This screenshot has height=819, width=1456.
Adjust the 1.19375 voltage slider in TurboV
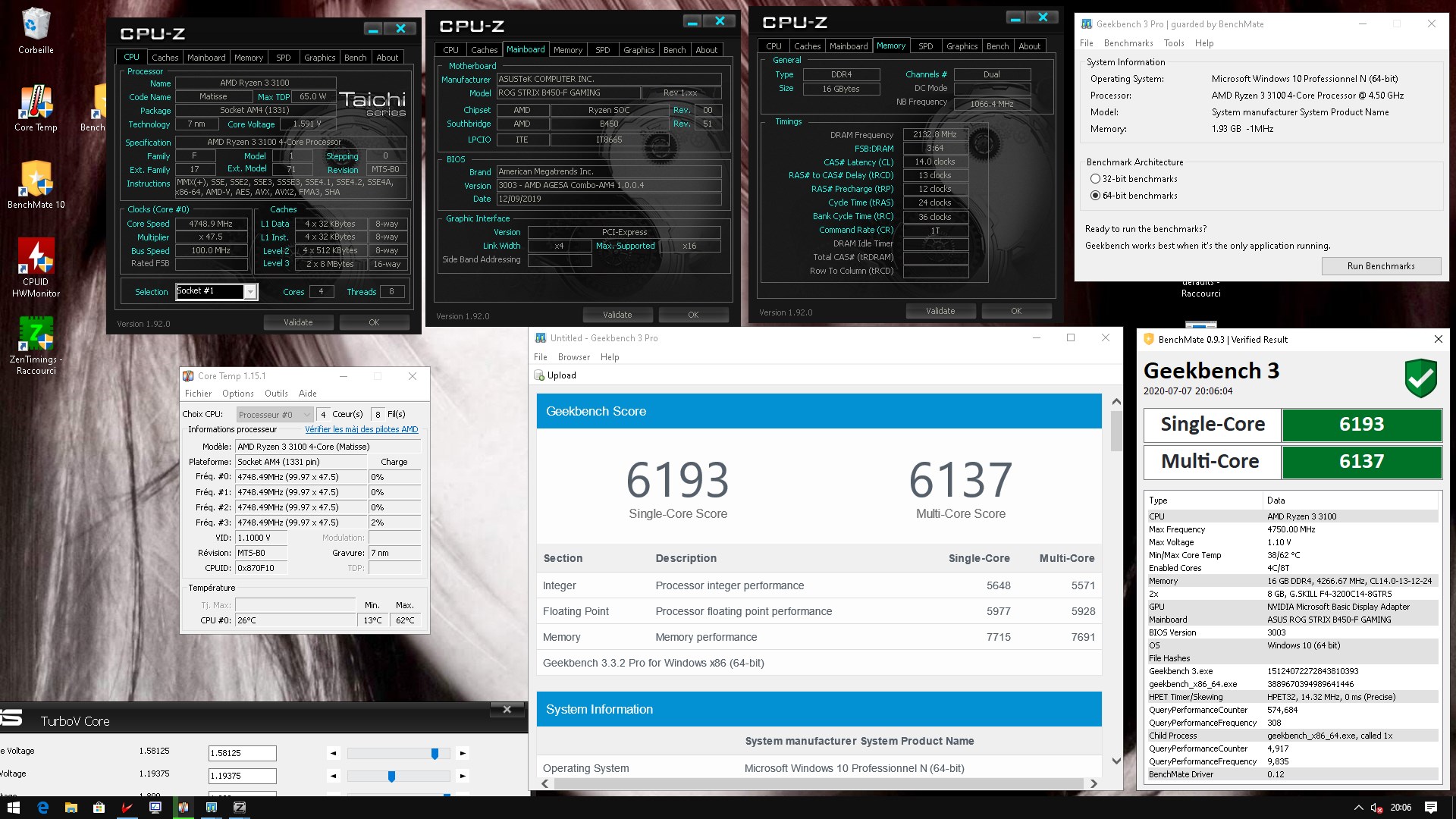[x=391, y=776]
